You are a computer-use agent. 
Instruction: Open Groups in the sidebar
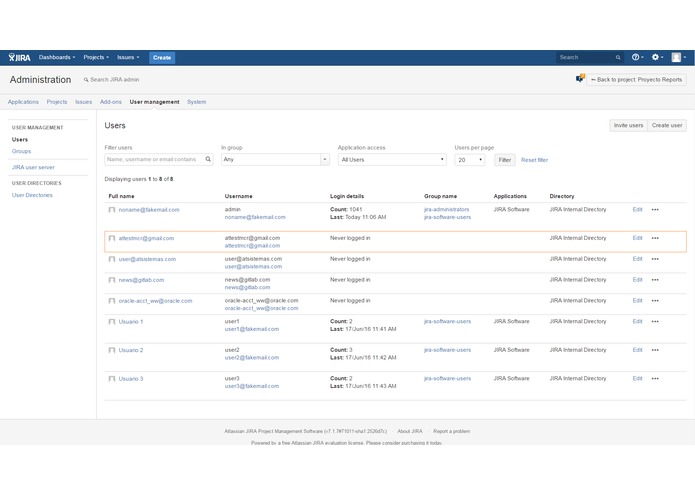(21, 151)
